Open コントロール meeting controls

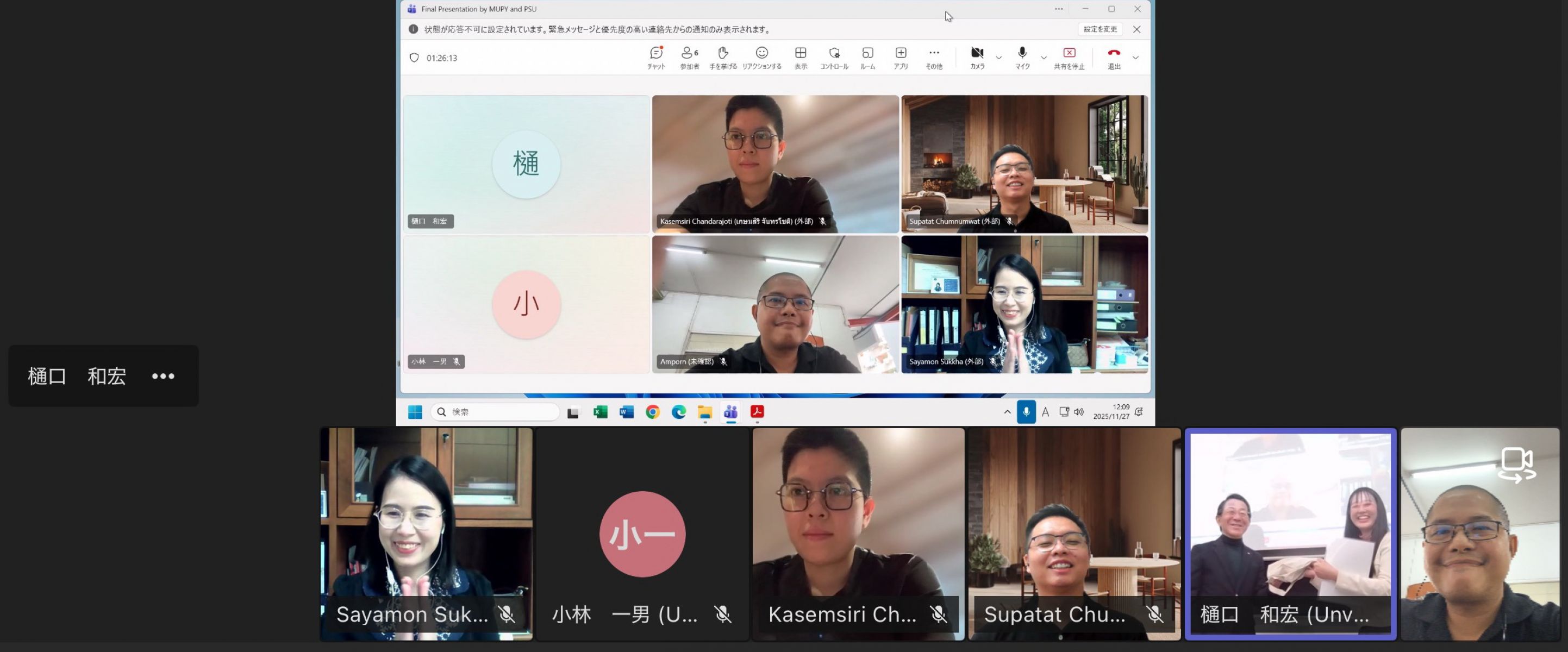pyautogui.click(x=834, y=58)
